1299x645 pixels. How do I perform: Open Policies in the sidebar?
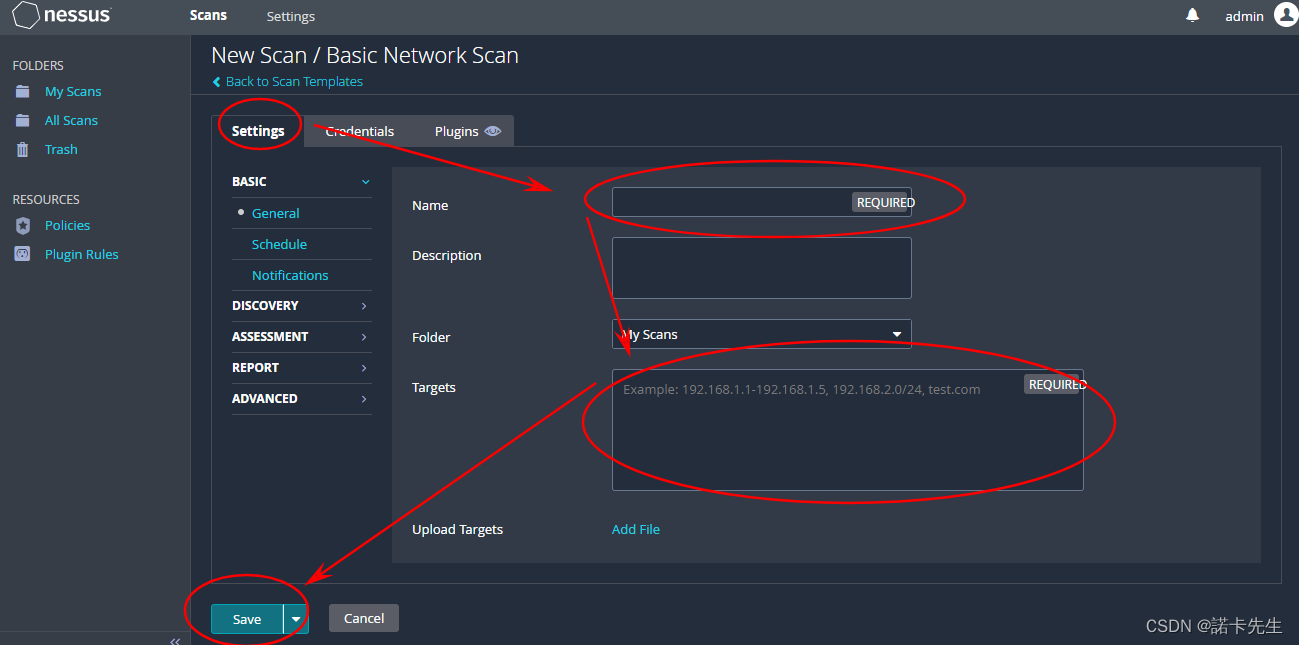(x=67, y=225)
